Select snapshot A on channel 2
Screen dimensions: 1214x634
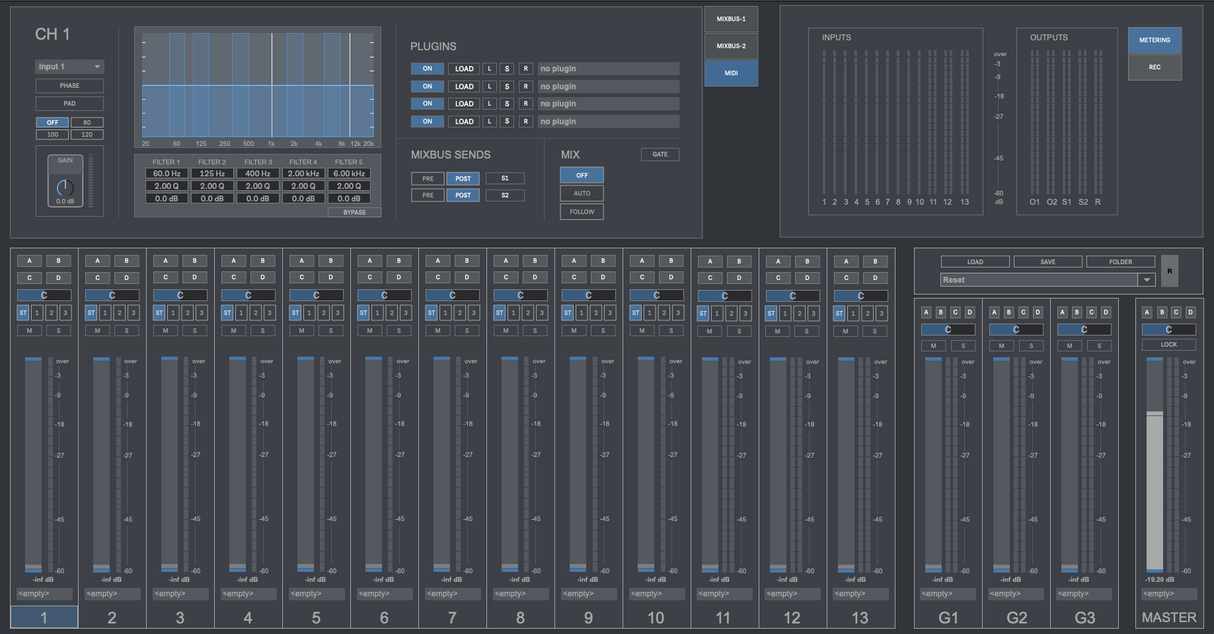point(98,261)
